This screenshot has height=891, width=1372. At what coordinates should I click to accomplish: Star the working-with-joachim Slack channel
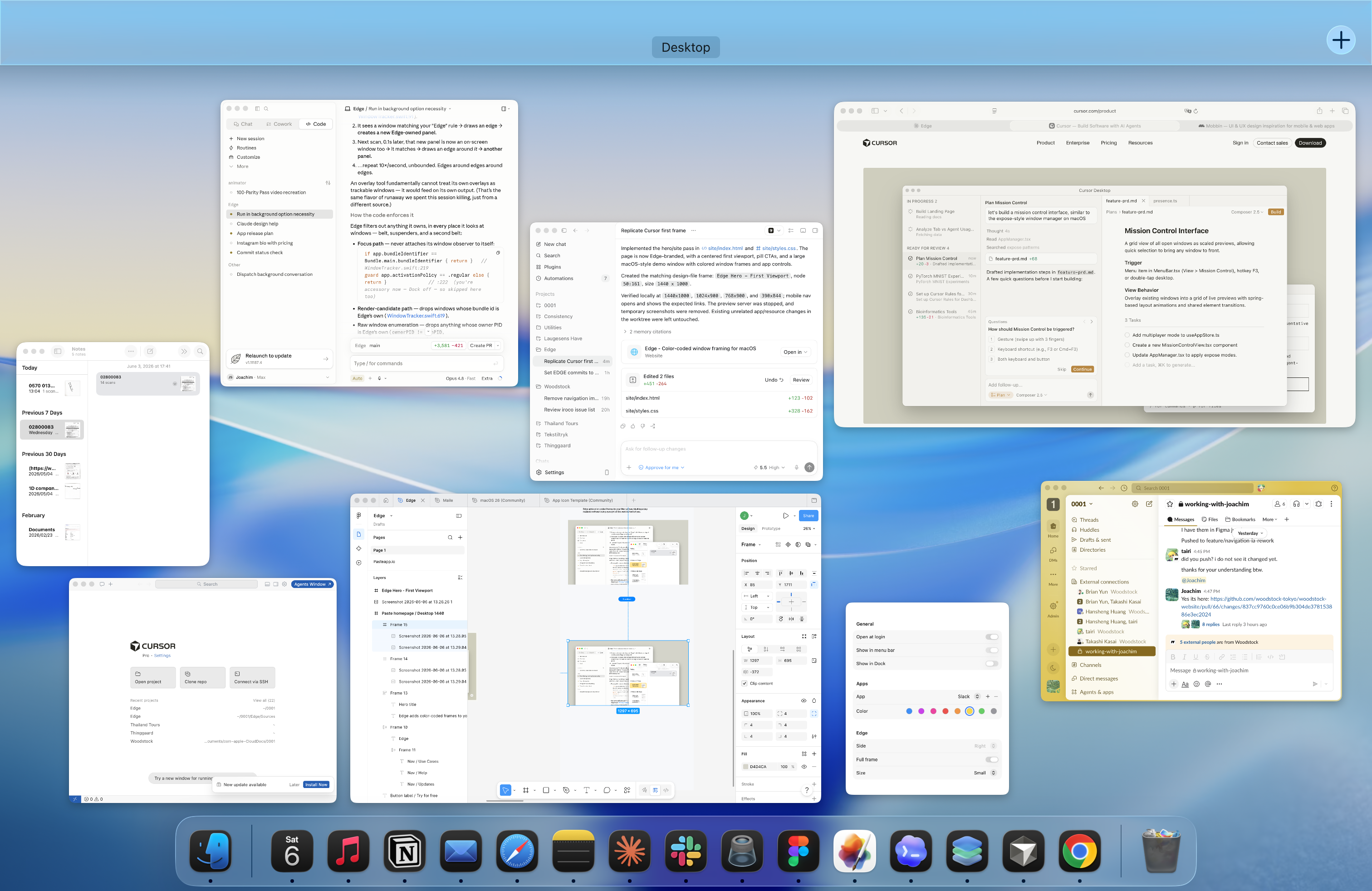point(1170,504)
